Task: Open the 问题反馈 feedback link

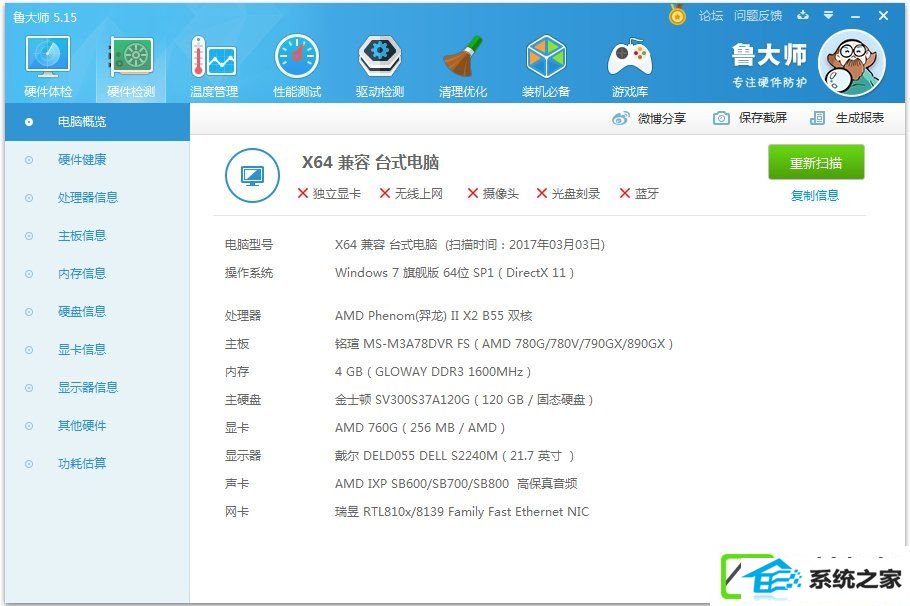Action: 758,16
